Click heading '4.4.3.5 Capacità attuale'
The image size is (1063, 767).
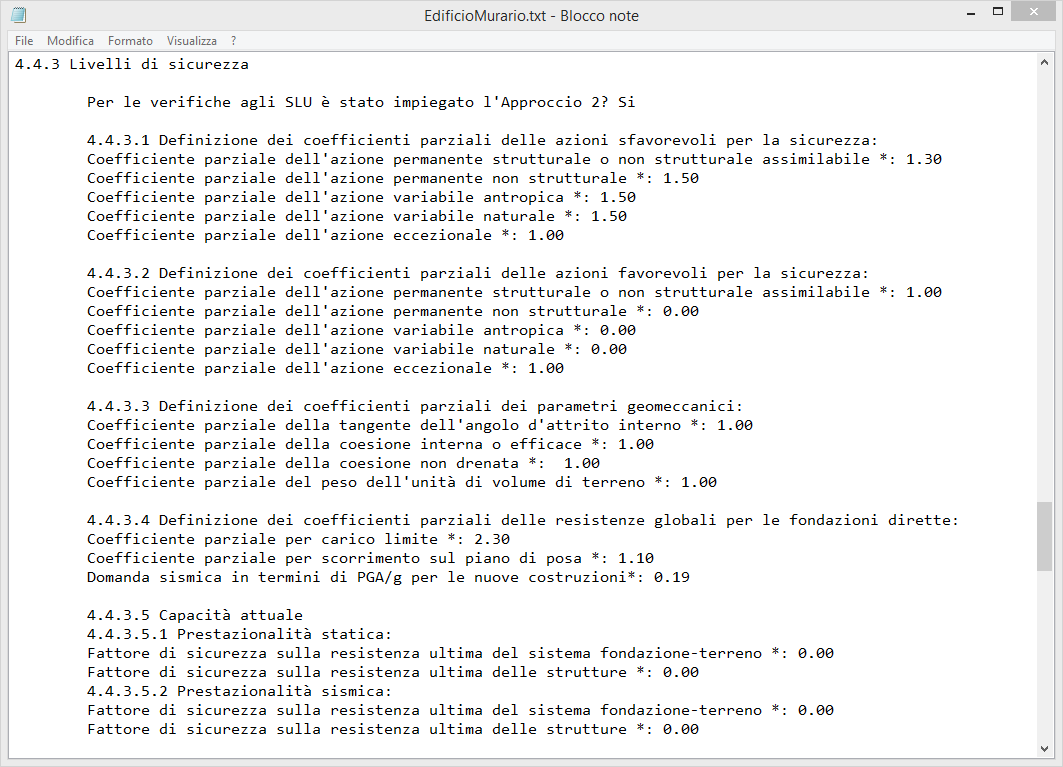point(195,615)
